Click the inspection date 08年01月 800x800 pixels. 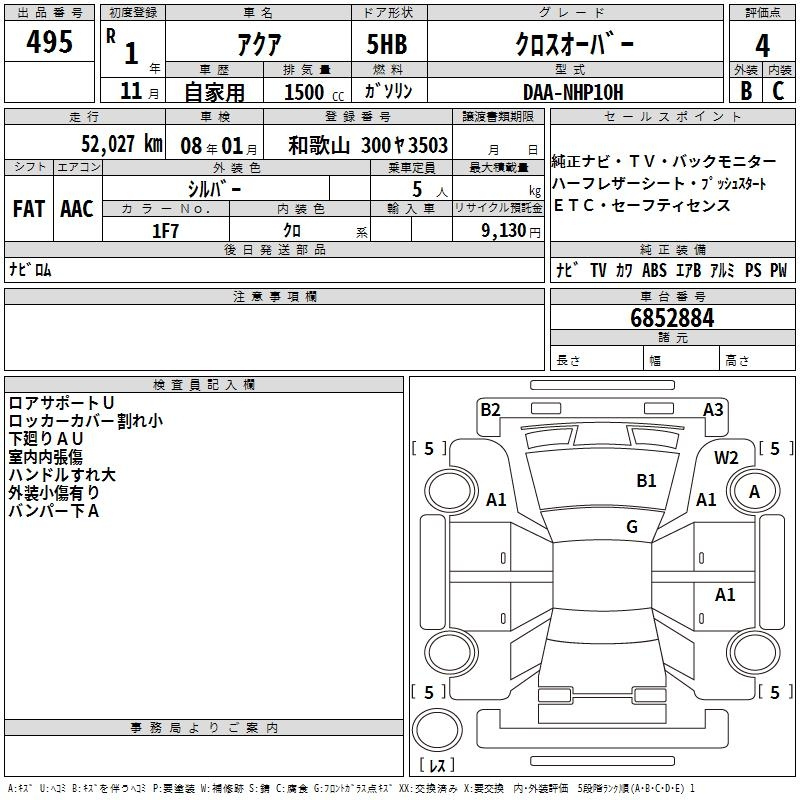pyautogui.click(x=219, y=146)
